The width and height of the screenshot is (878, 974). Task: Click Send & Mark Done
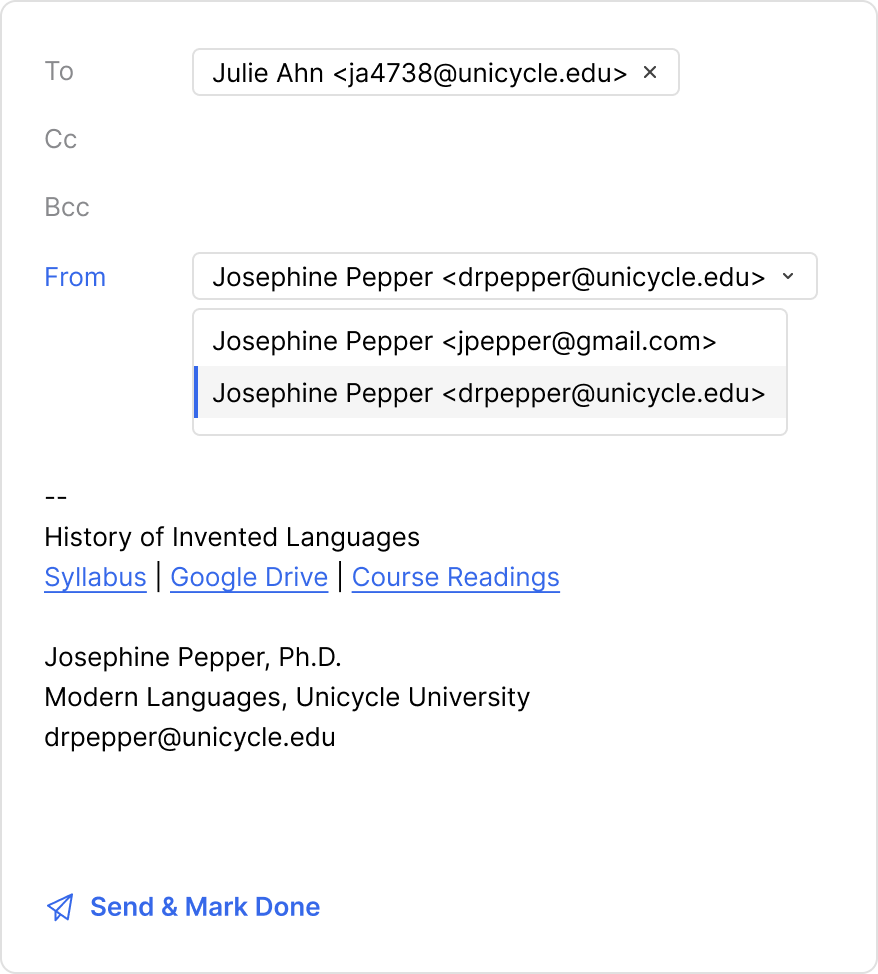point(205,907)
